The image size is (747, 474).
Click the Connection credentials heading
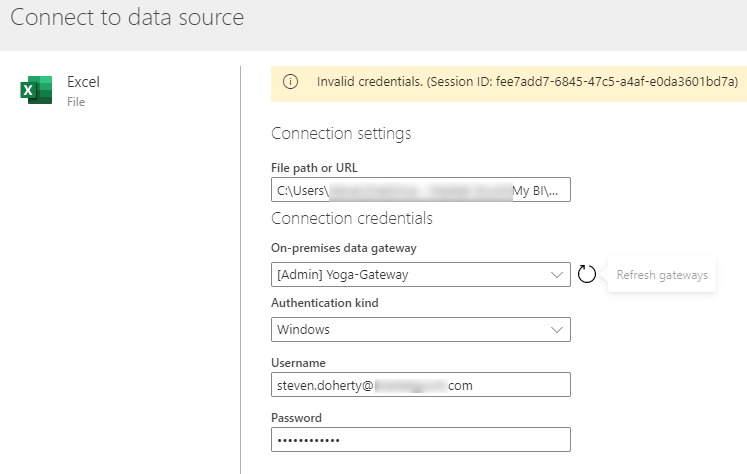coord(352,219)
